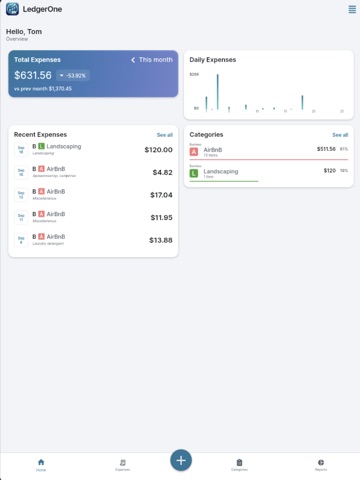The image size is (360, 480).
Task: Click date badge of $120.00 expense
Action: 21,150
